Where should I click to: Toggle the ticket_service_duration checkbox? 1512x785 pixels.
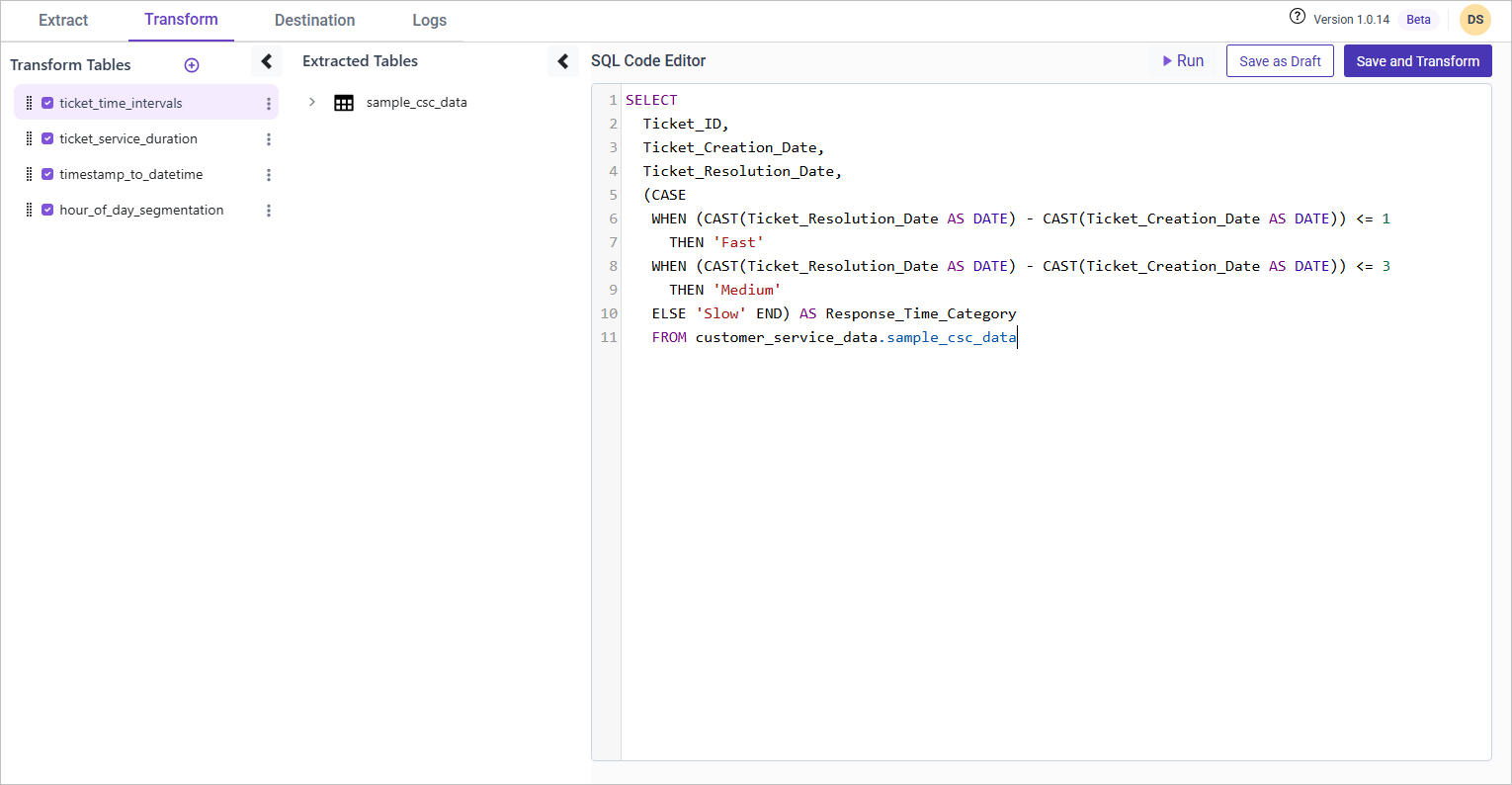point(47,138)
